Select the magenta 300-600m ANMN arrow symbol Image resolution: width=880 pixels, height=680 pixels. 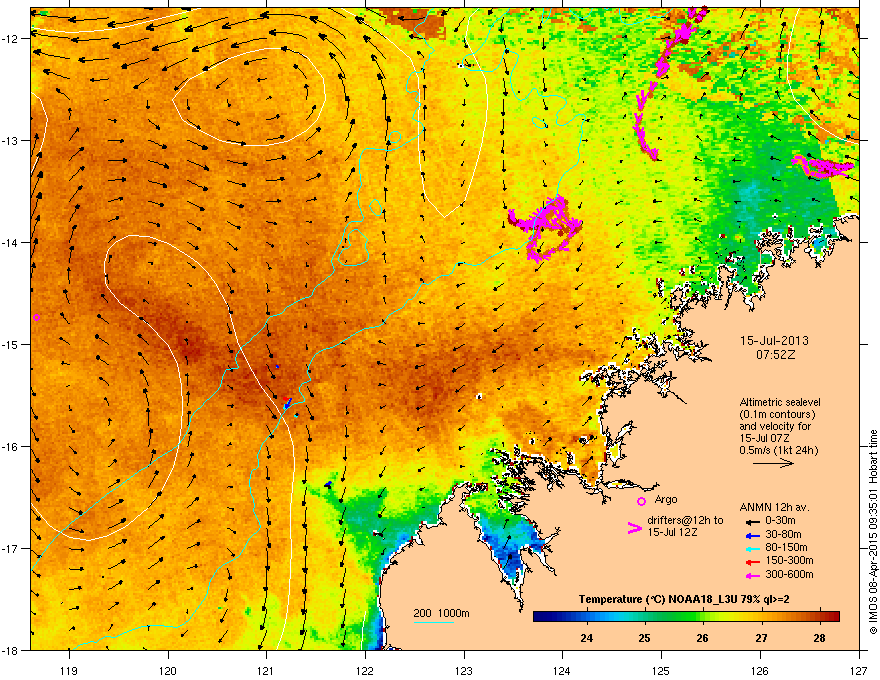pyautogui.click(x=751, y=575)
